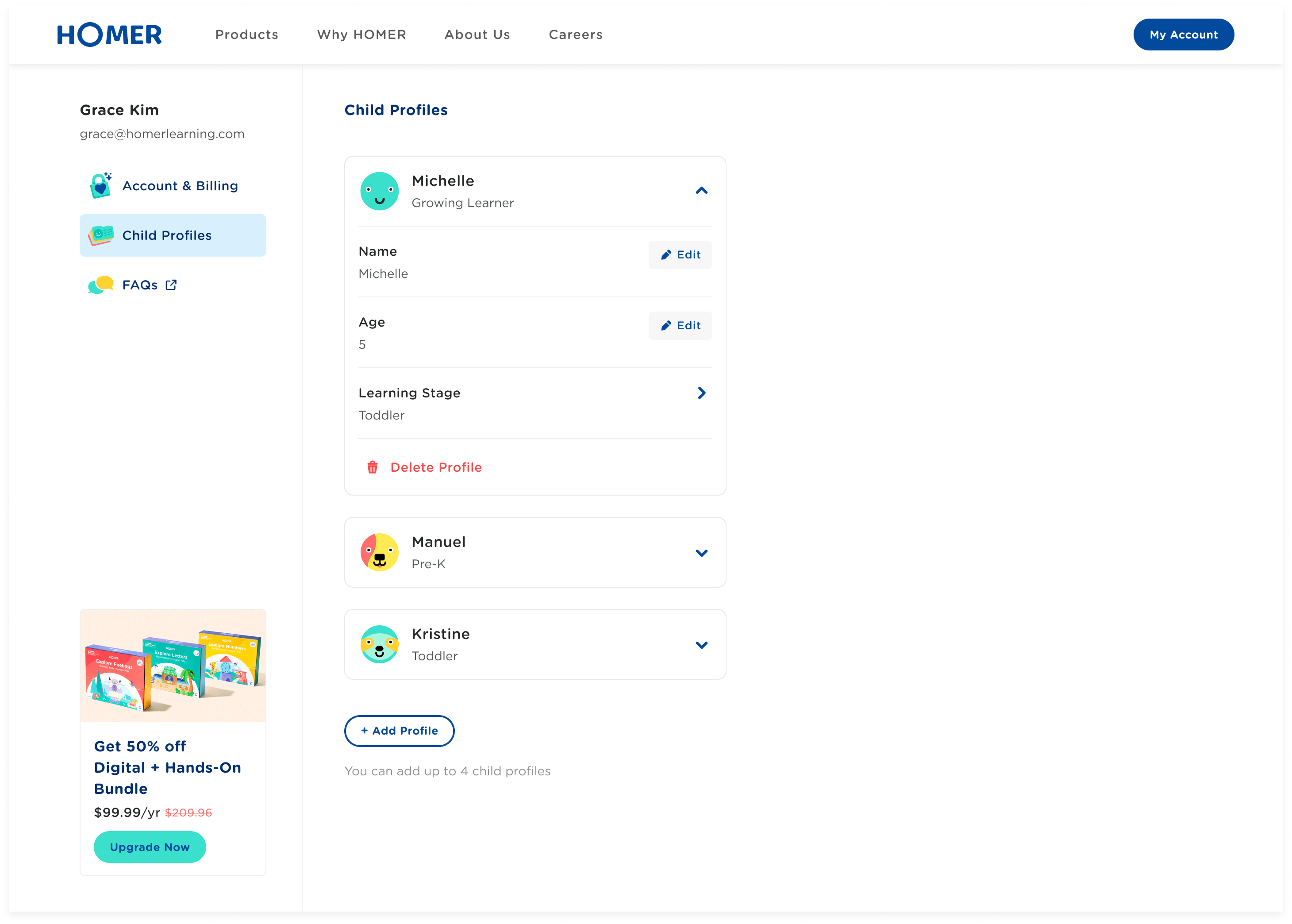Click the bundle product boxes image
This screenshot has height=924, width=1292.
tap(173, 666)
